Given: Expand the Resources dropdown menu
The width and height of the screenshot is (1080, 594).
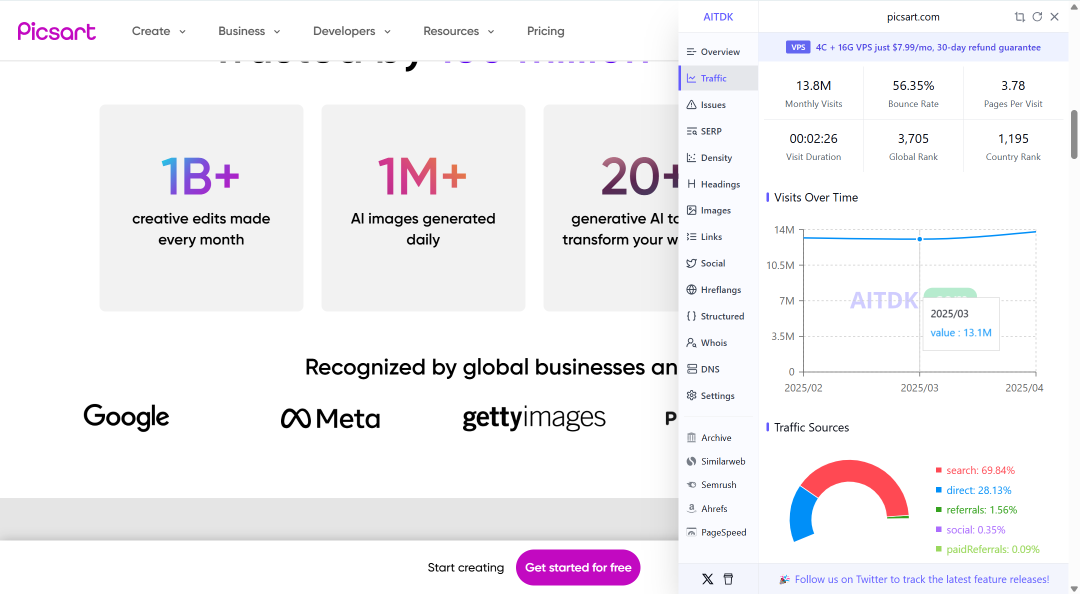Looking at the screenshot, I should 459,31.
